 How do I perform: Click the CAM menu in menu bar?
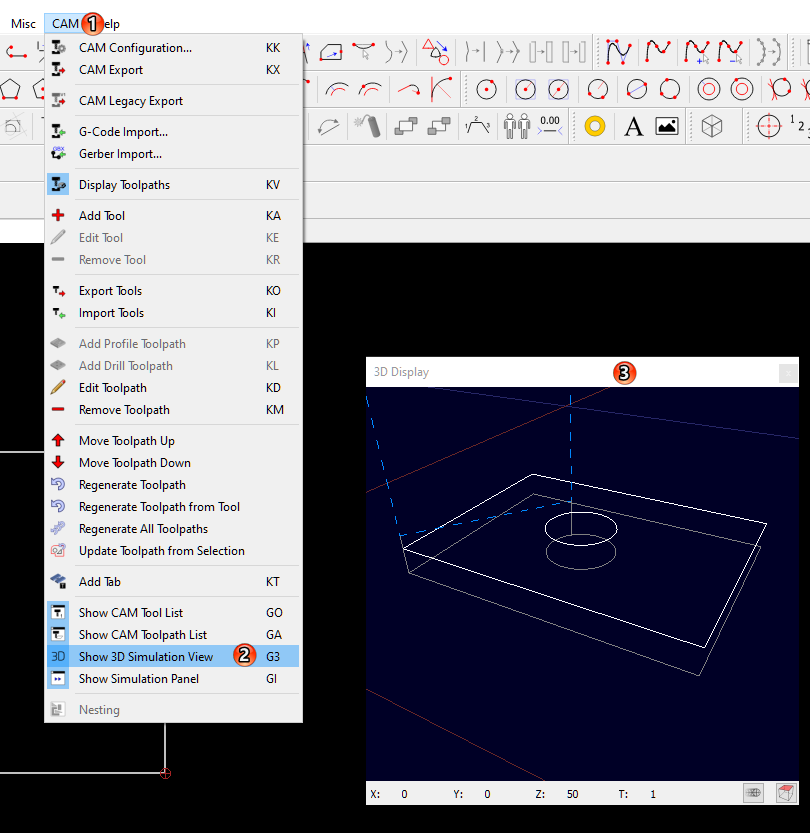(x=65, y=24)
